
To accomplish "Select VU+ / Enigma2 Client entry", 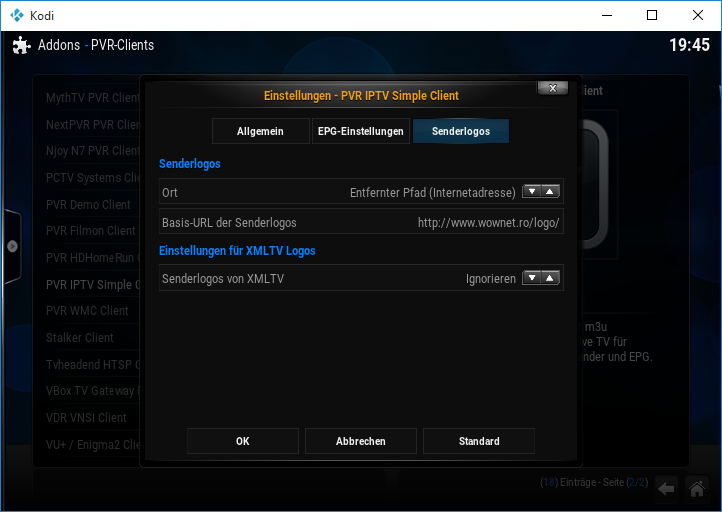I will coord(93,445).
